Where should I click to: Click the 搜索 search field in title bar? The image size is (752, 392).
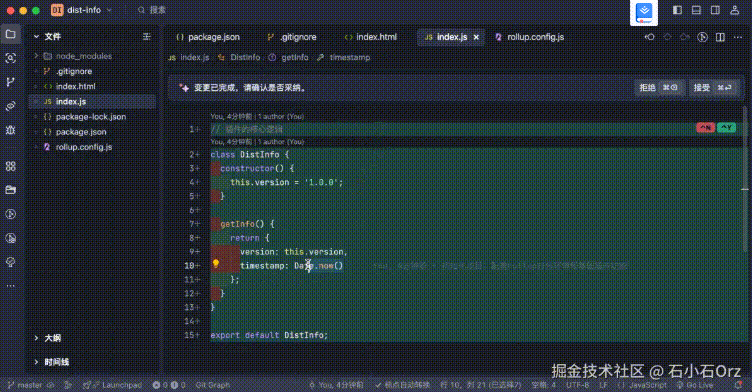tap(153, 10)
